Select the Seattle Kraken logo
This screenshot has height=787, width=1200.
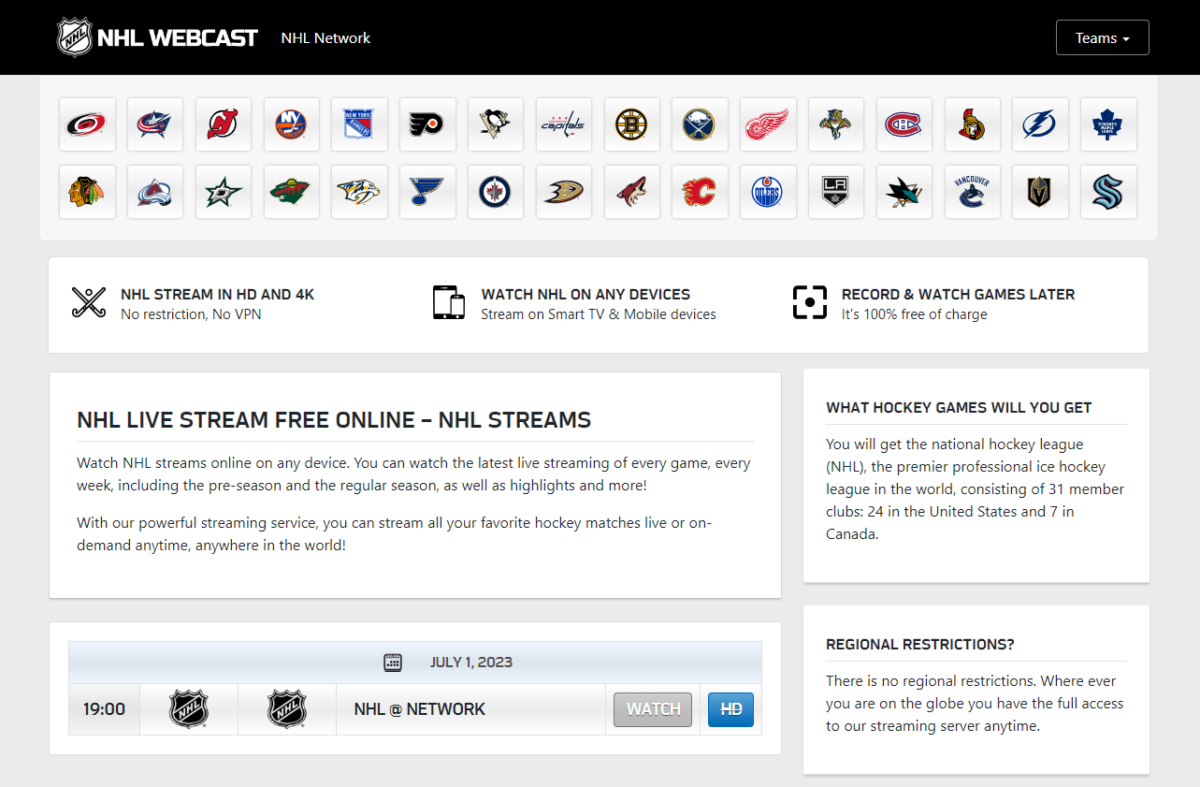(1108, 191)
